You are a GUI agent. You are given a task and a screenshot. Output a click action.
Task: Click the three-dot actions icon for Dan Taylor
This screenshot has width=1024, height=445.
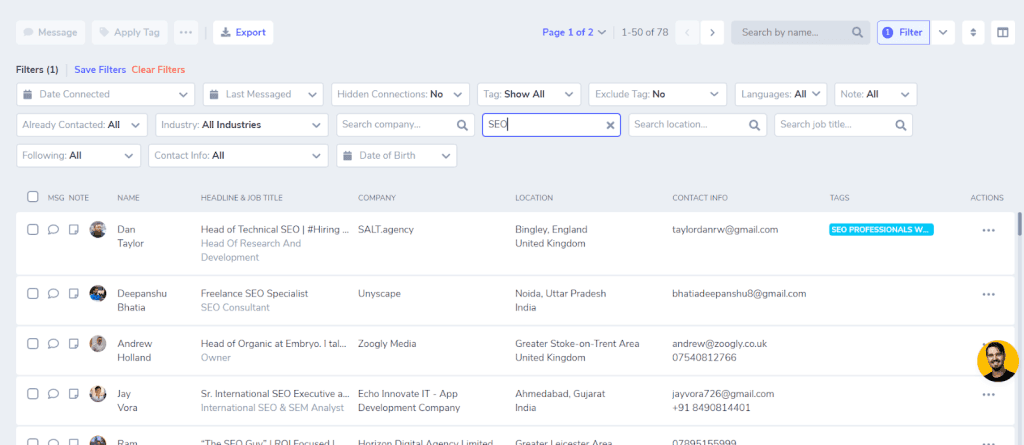coord(988,230)
